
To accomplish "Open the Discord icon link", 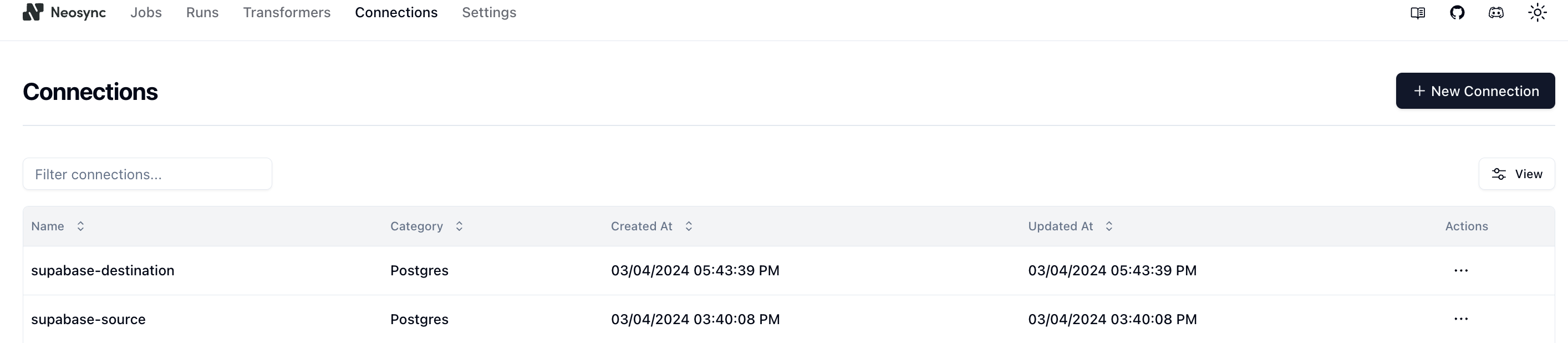I will click(x=1496, y=13).
